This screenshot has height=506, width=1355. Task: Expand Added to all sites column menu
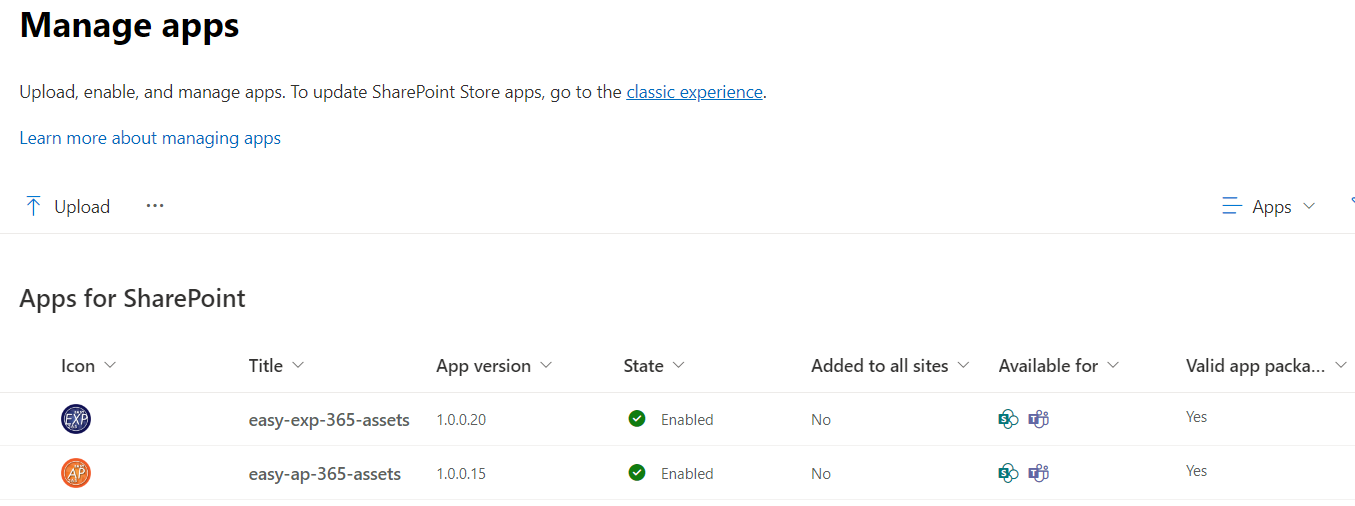(963, 366)
